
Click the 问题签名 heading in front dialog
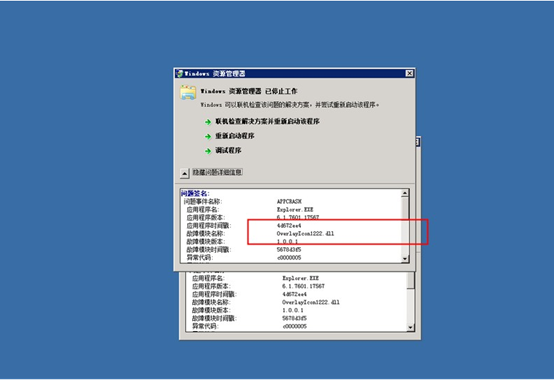195,194
